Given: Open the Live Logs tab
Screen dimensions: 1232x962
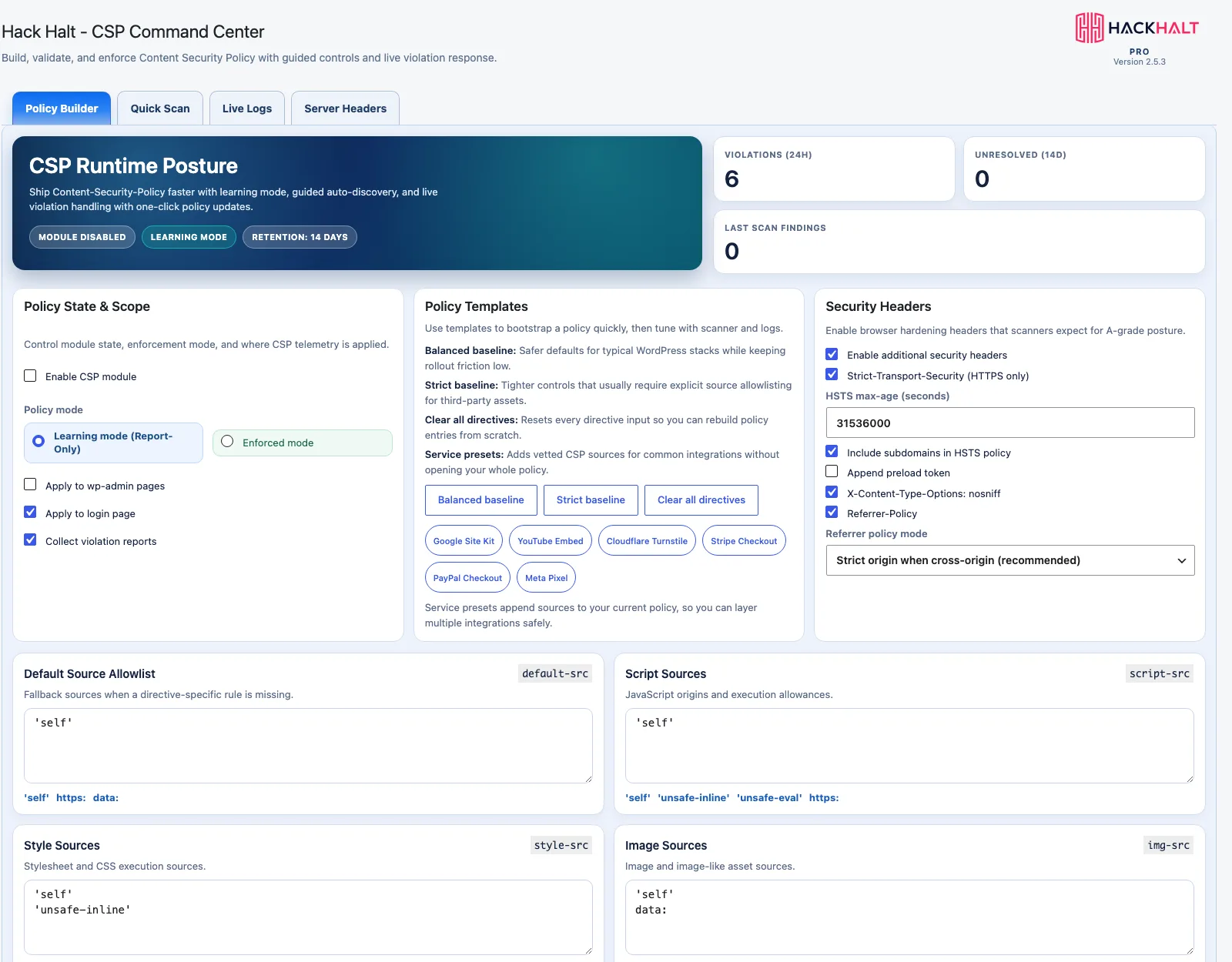Looking at the screenshot, I should 247,109.
